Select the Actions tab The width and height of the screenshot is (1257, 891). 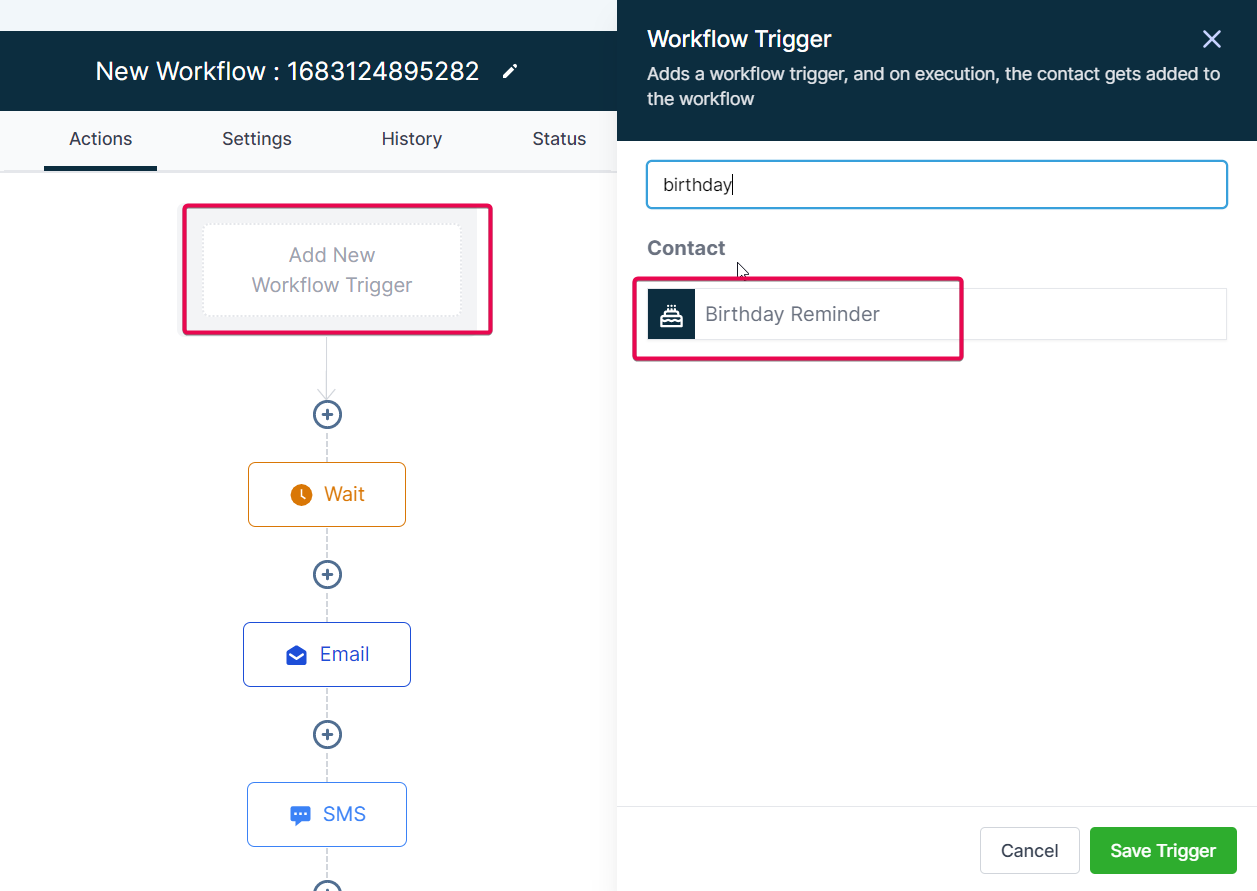point(100,139)
